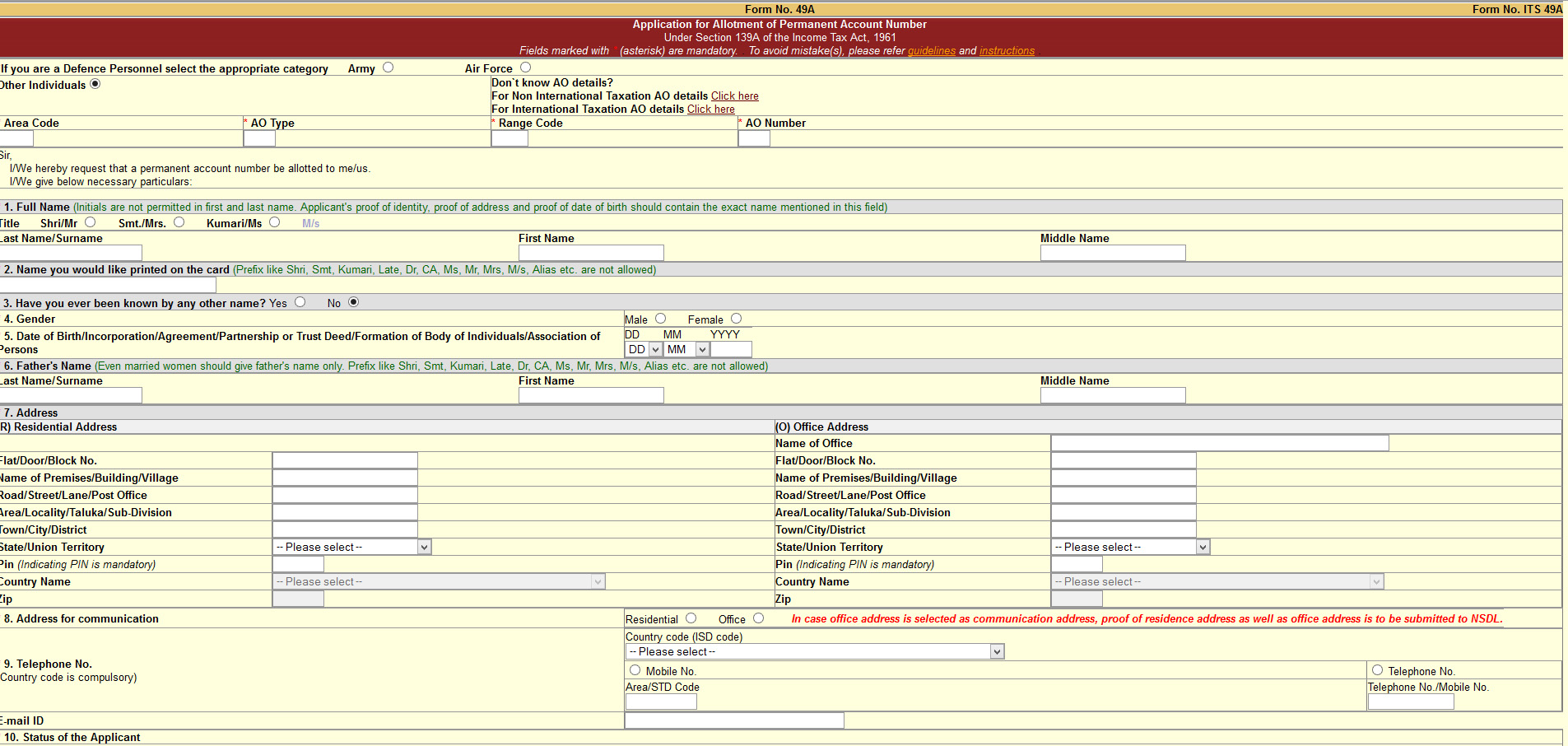Image resolution: width=1568 pixels, height=746 pixels.
Task: Open residential State/Union Territory dropdown
Action: point(352,547)
